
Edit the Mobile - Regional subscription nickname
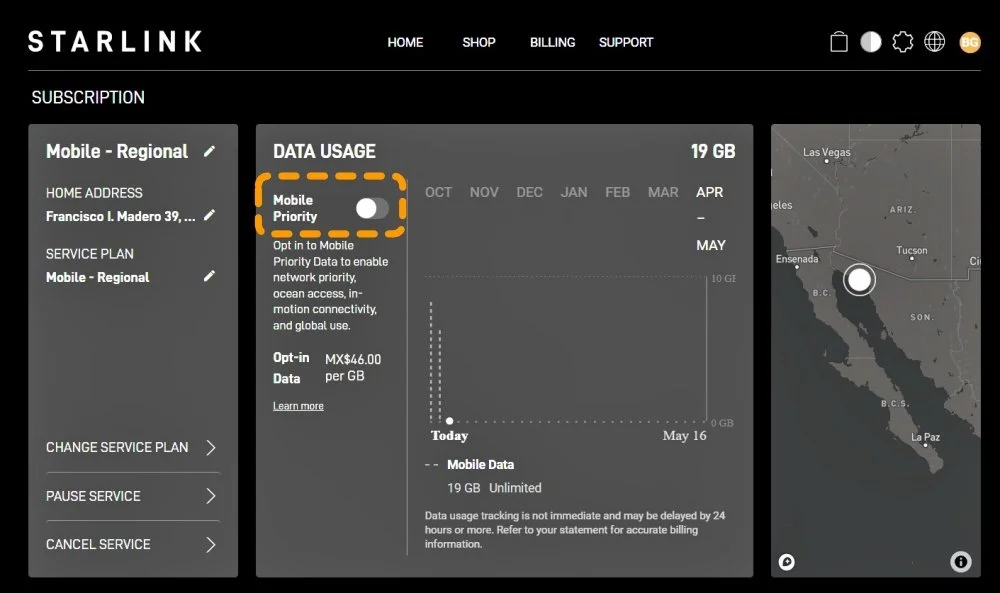pyautogui.click(x=209, y=152)
